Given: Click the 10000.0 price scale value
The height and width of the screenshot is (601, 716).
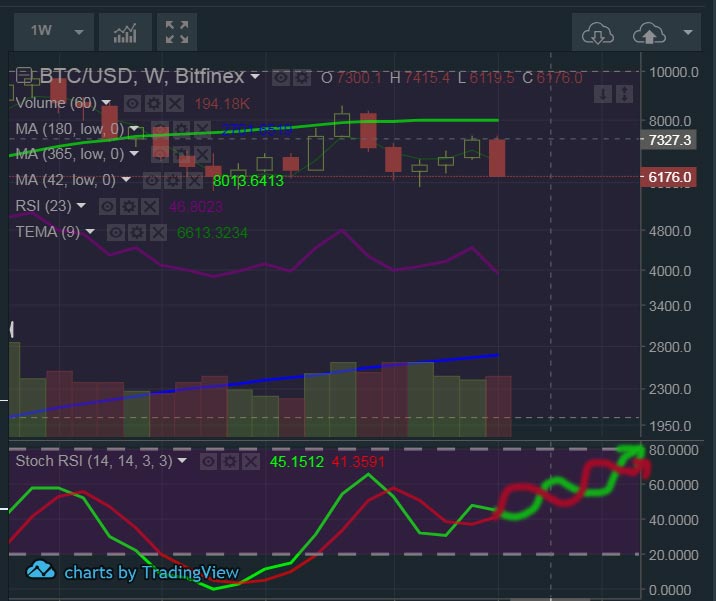Looking at the screenshot, I should (x=674, y=72).
